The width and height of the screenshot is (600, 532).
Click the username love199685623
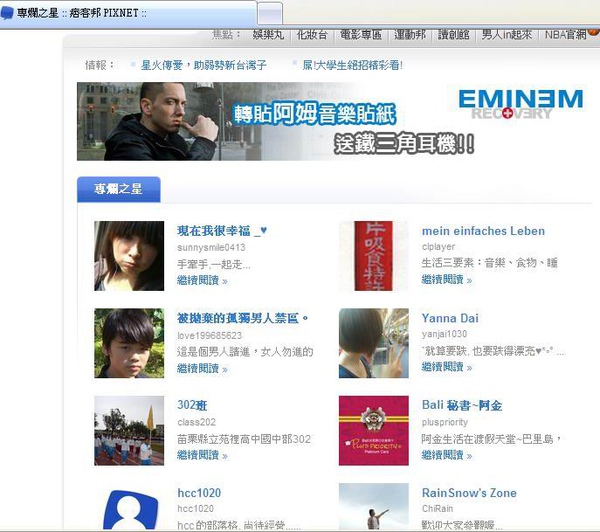click(209, 336)
